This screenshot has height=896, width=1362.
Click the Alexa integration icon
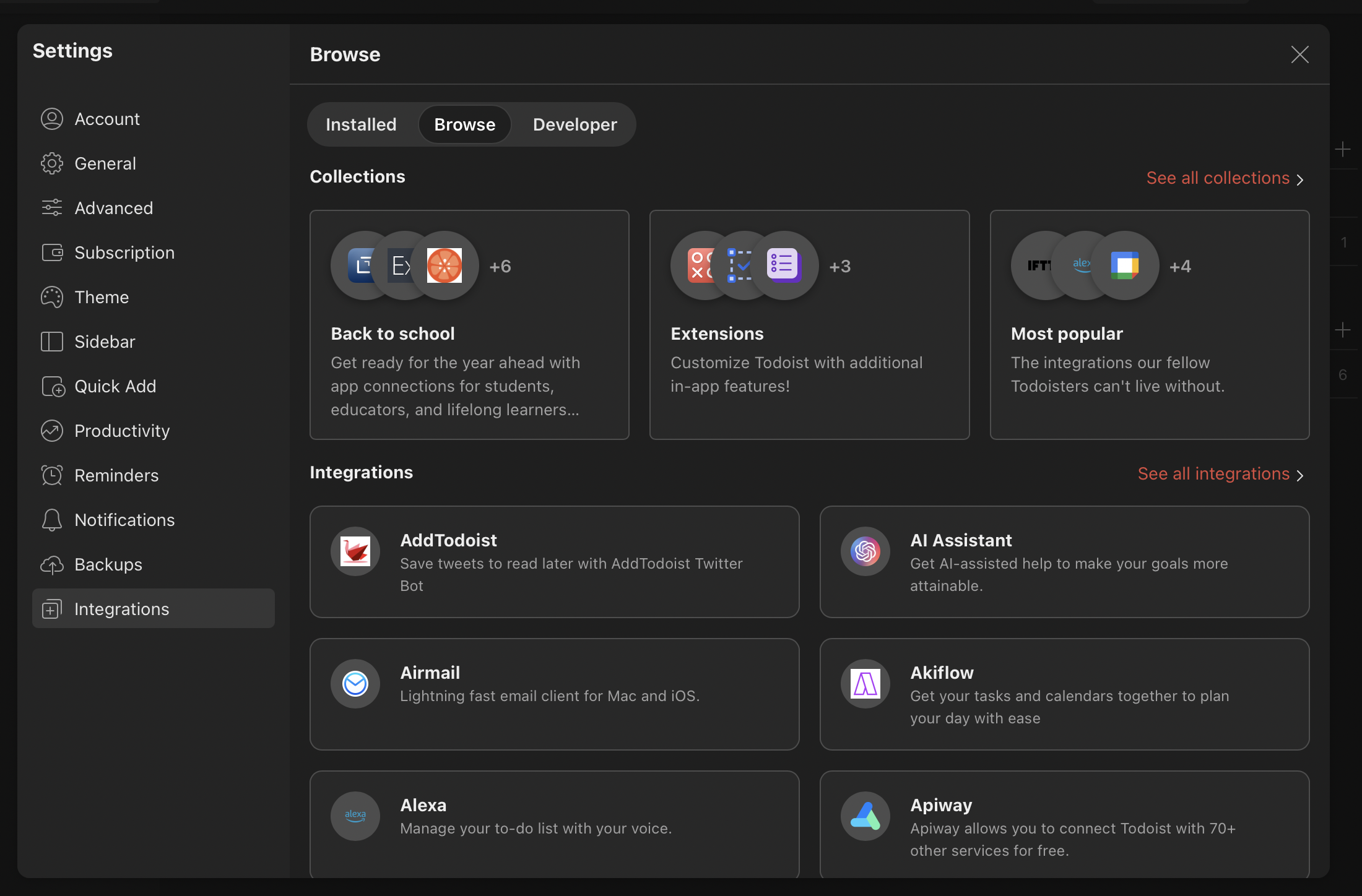click(355, 816)
